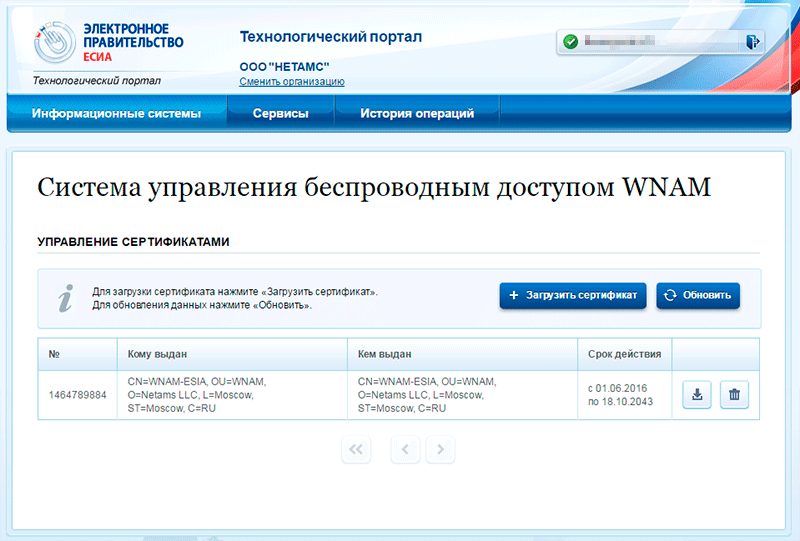
Task: Click the italic info icon
Action: [65, 297]
